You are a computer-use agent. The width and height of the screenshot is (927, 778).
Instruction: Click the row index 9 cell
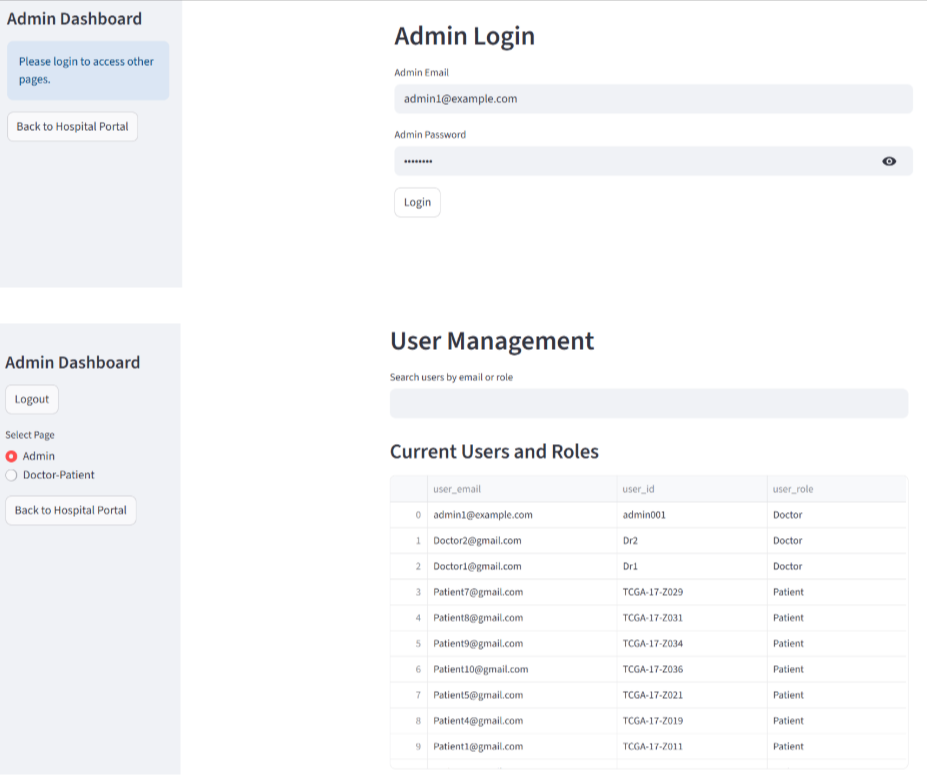(x=409, y=746)
